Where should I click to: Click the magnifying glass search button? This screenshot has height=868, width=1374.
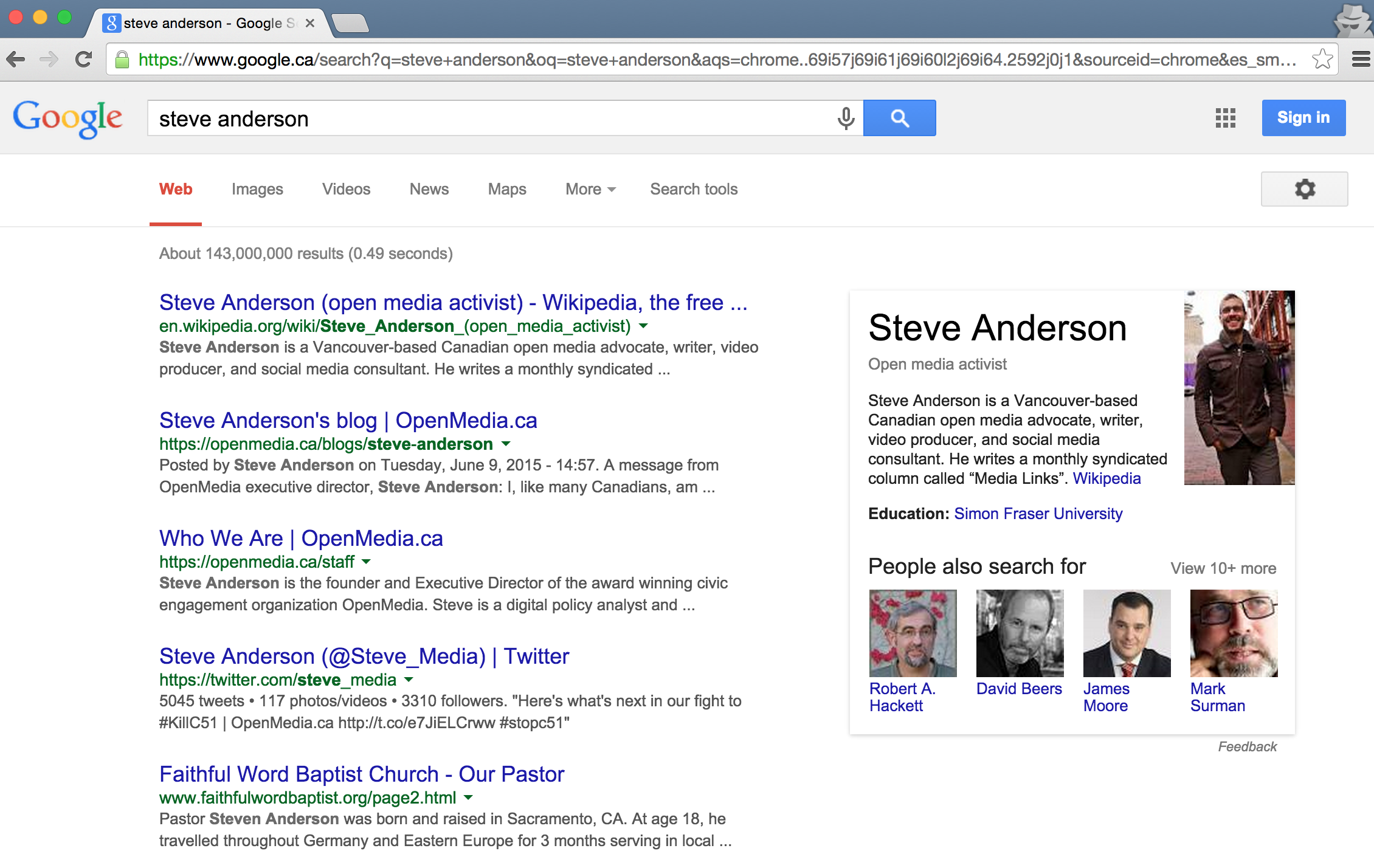coord(899,118)
